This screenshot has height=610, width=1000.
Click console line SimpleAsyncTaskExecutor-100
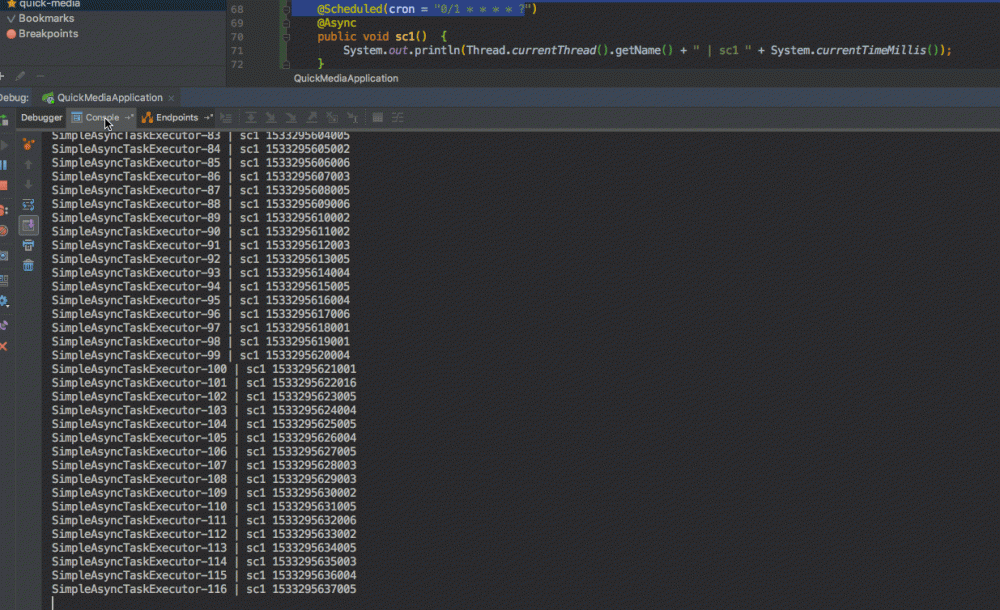tap(203, 369)
